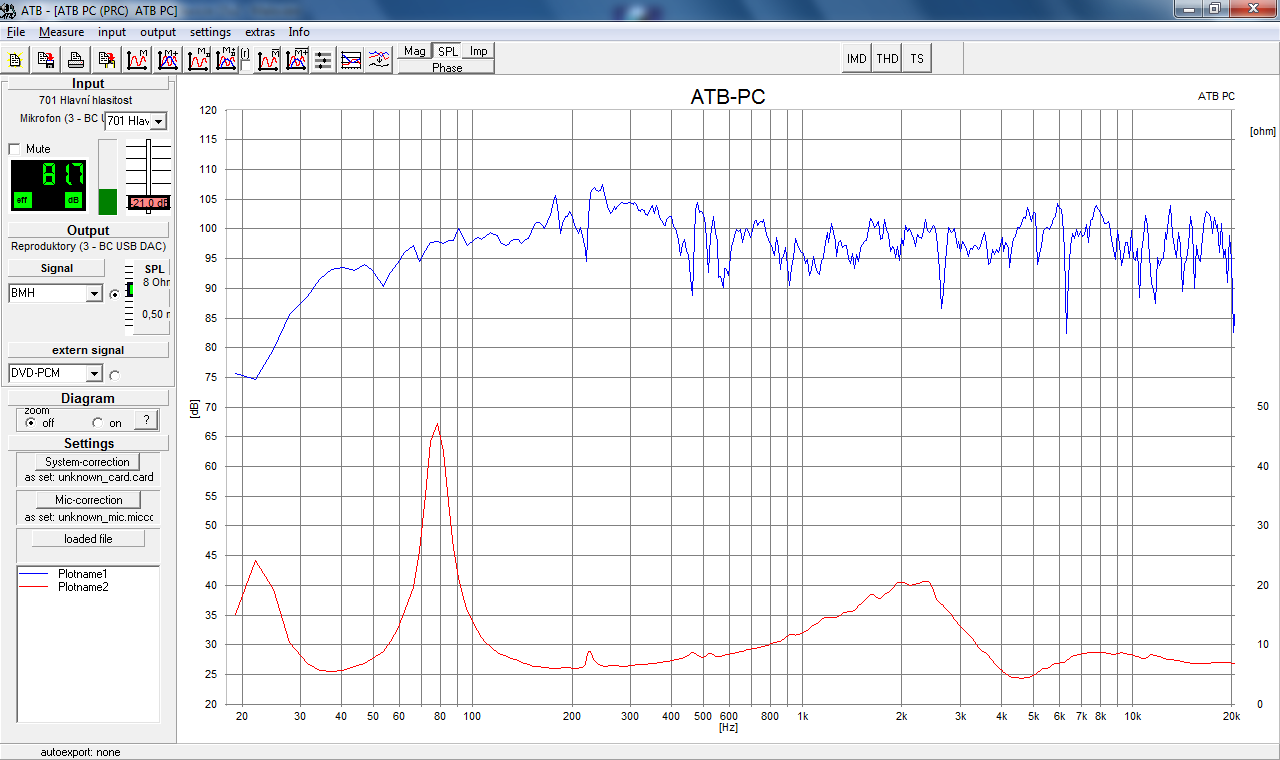This screenshot has width=1280, height=760.
Task: Select Plotname2 in the plot list
Action: point(83,586)
